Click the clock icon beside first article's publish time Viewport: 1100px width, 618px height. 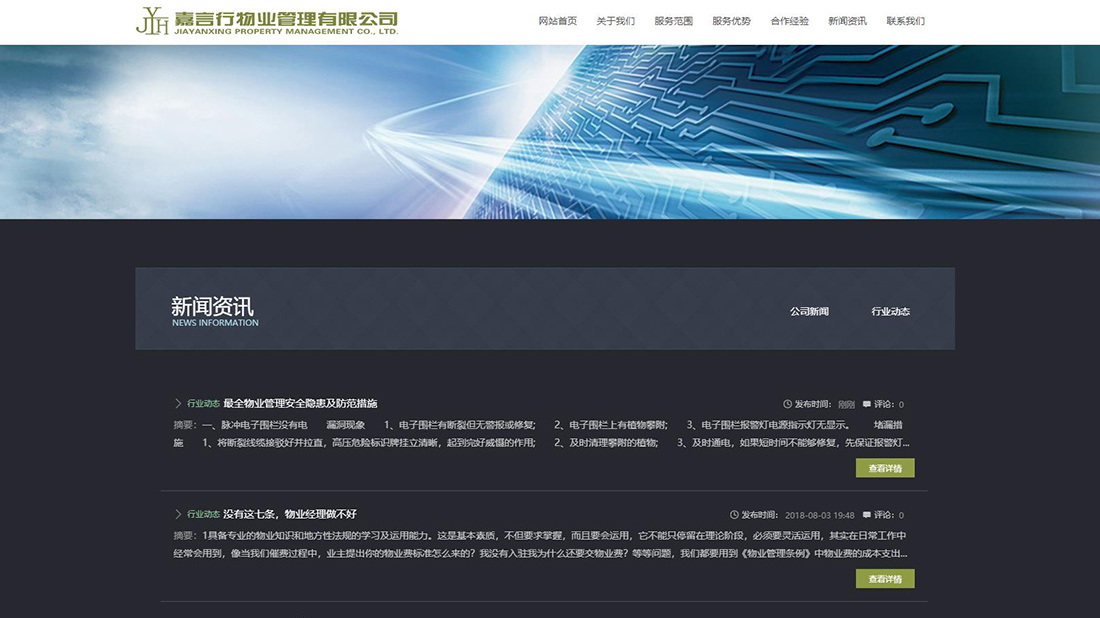(789, 404)
